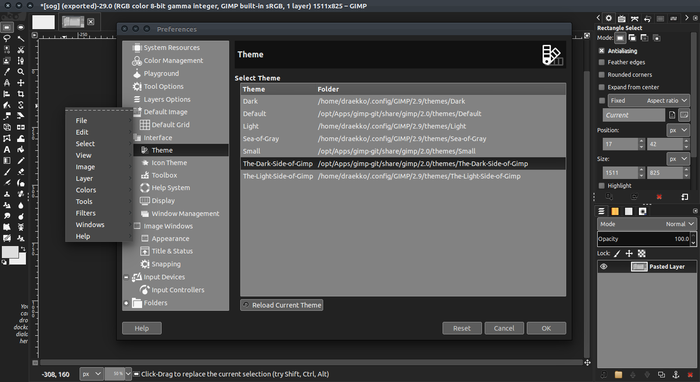The height and width of the screenshot is (382, 700).
Task: Duplicate the layer icon
Action: (661, 374)
